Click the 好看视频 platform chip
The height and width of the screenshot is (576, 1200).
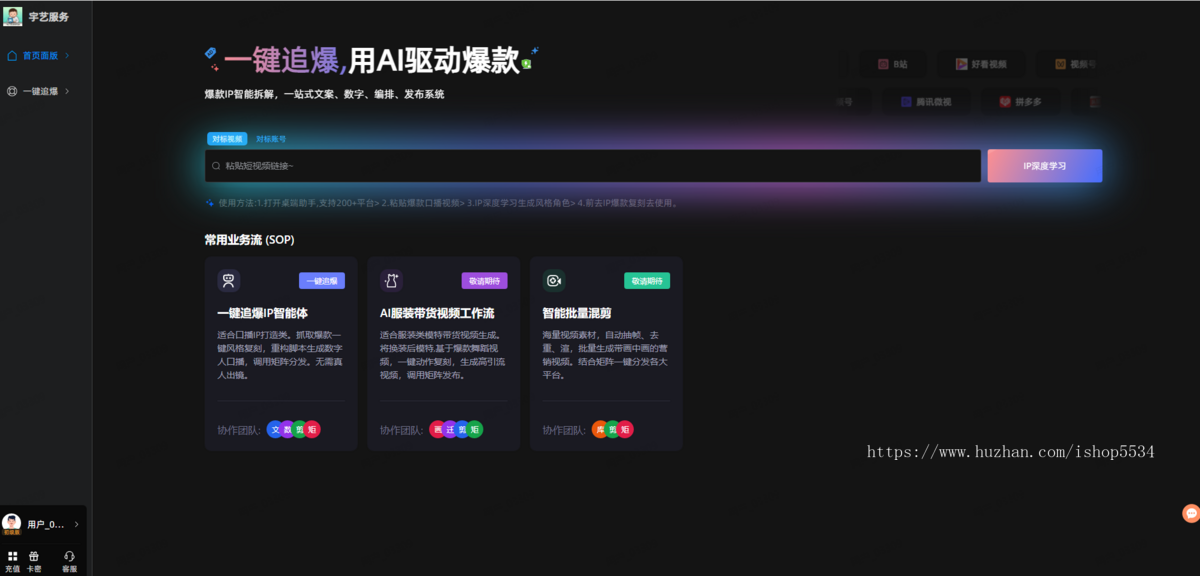pyautogui.click(x=980, y=64)
